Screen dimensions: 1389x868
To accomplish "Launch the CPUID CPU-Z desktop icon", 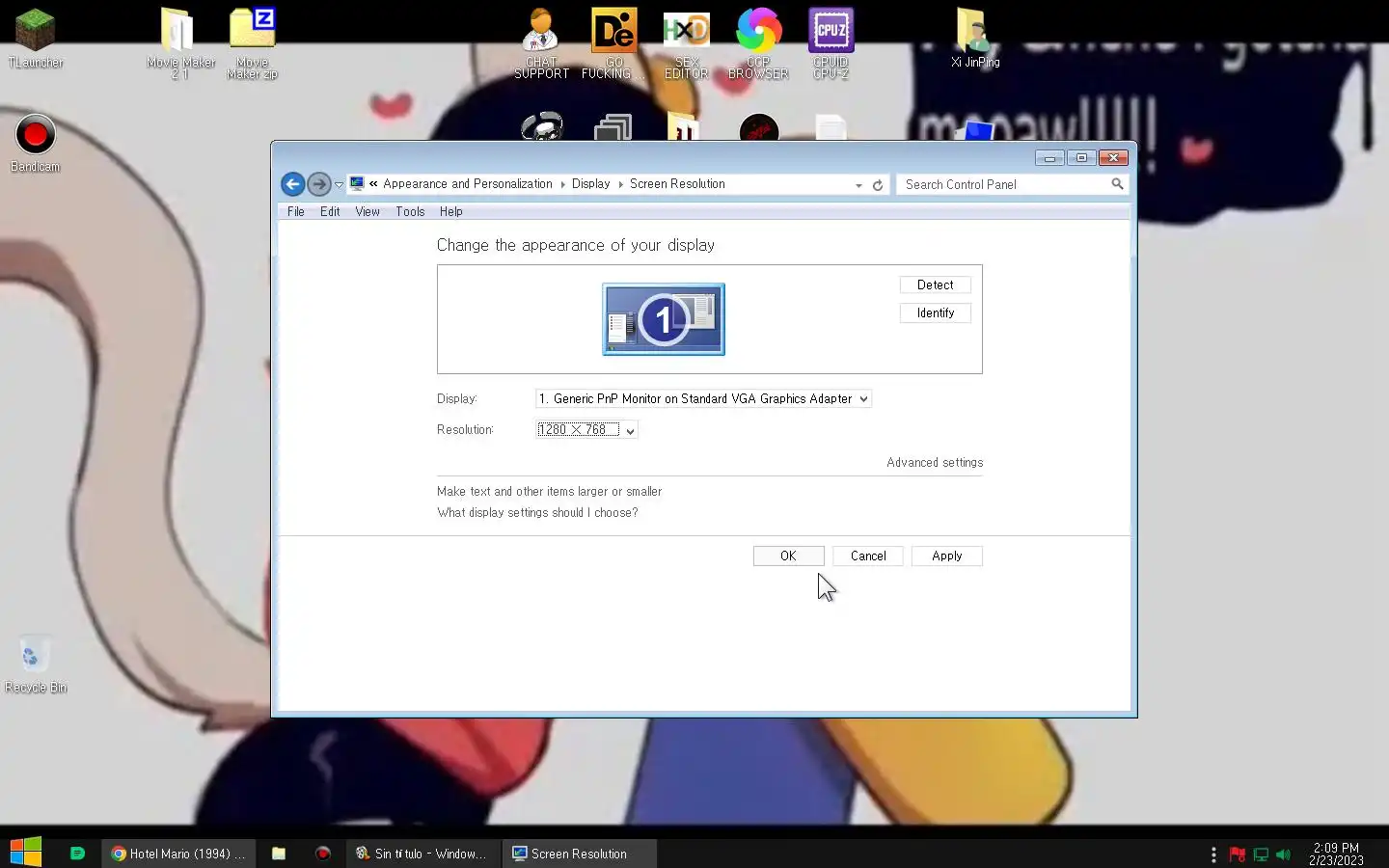I will [831, 42].
